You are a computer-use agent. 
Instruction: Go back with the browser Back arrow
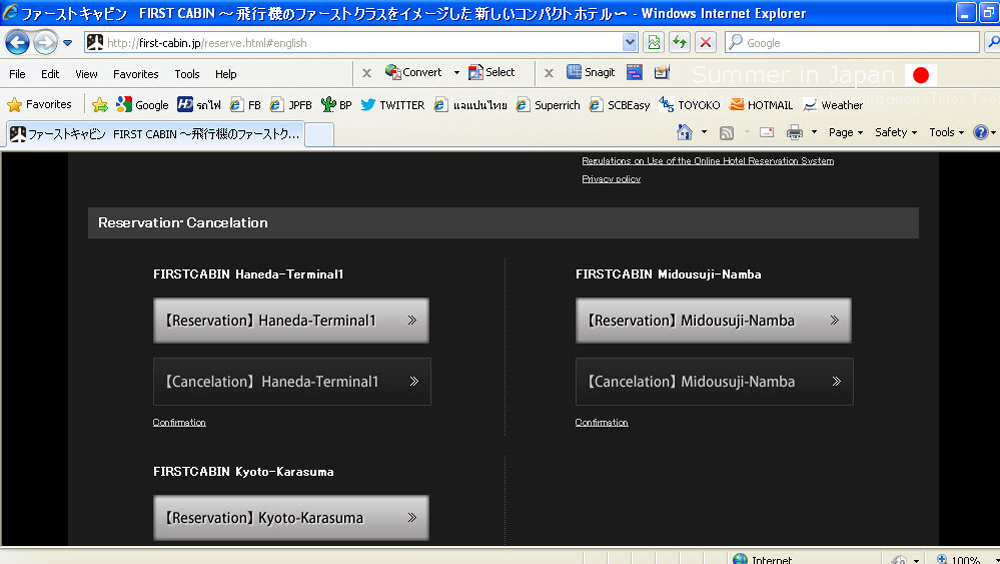17,43
